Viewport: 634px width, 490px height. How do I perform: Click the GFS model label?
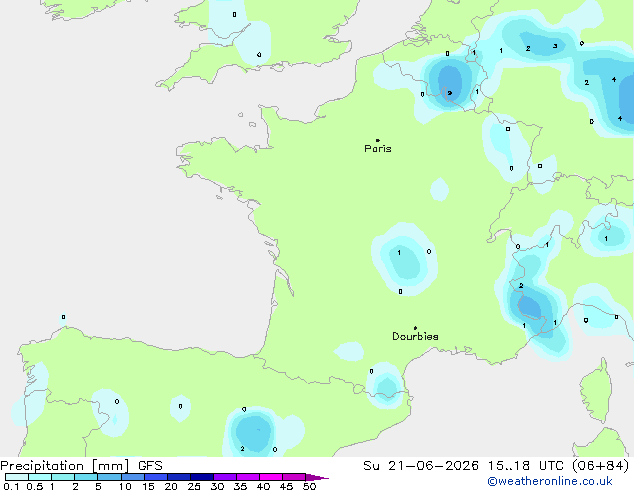pyautogui.click(x=150, y=466)
